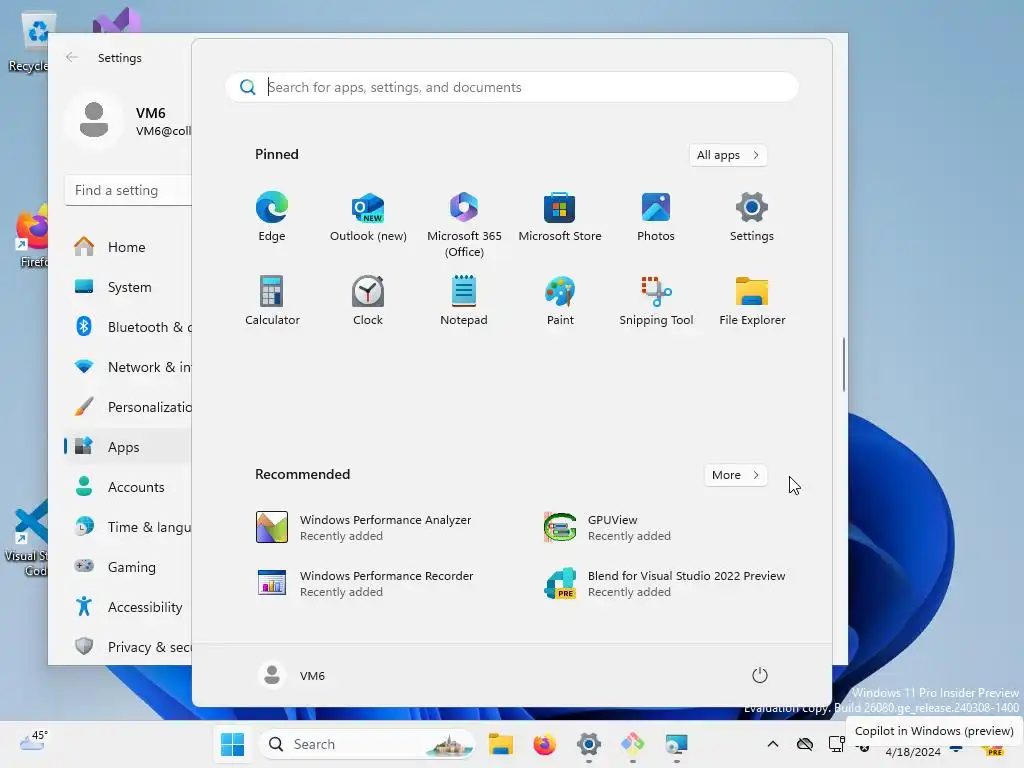Open VM6 user account menu in Start
The height and width of the screenshot is (768, 1024).
(291, 675)
